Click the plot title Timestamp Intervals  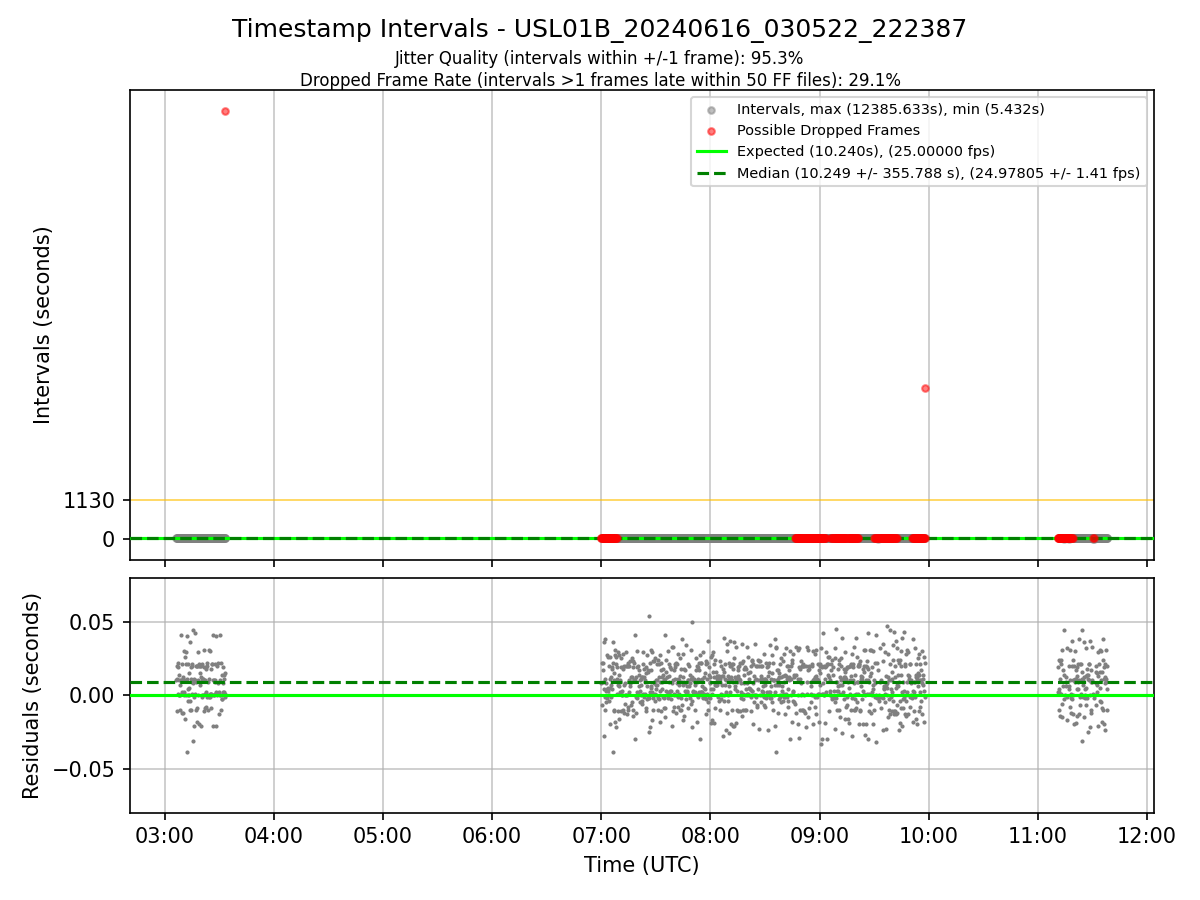(599, 29)
